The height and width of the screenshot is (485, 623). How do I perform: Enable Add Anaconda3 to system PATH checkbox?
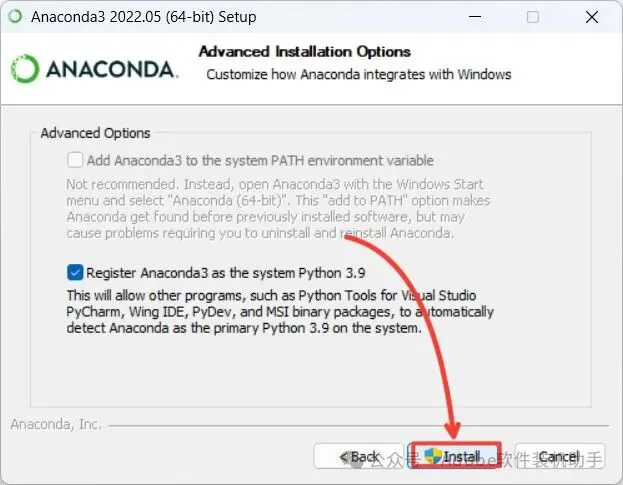pyautogui.click(x=75, y=160)
